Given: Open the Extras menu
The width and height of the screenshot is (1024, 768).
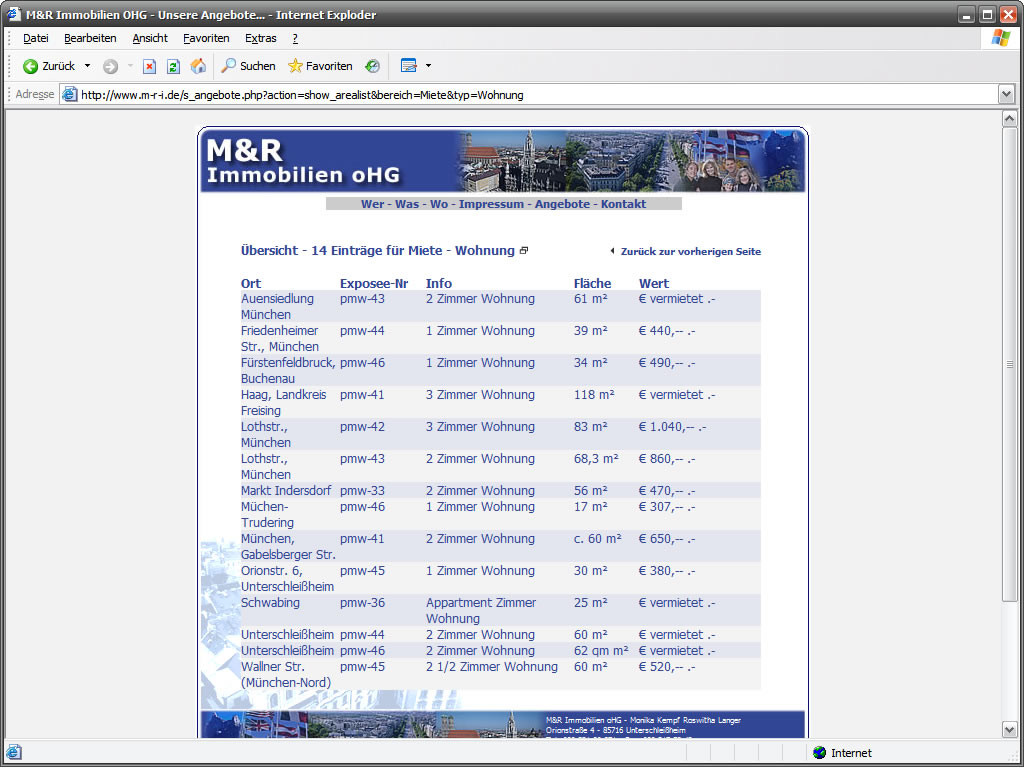Looking at the screenshot, I should click(x=260, y=38).
